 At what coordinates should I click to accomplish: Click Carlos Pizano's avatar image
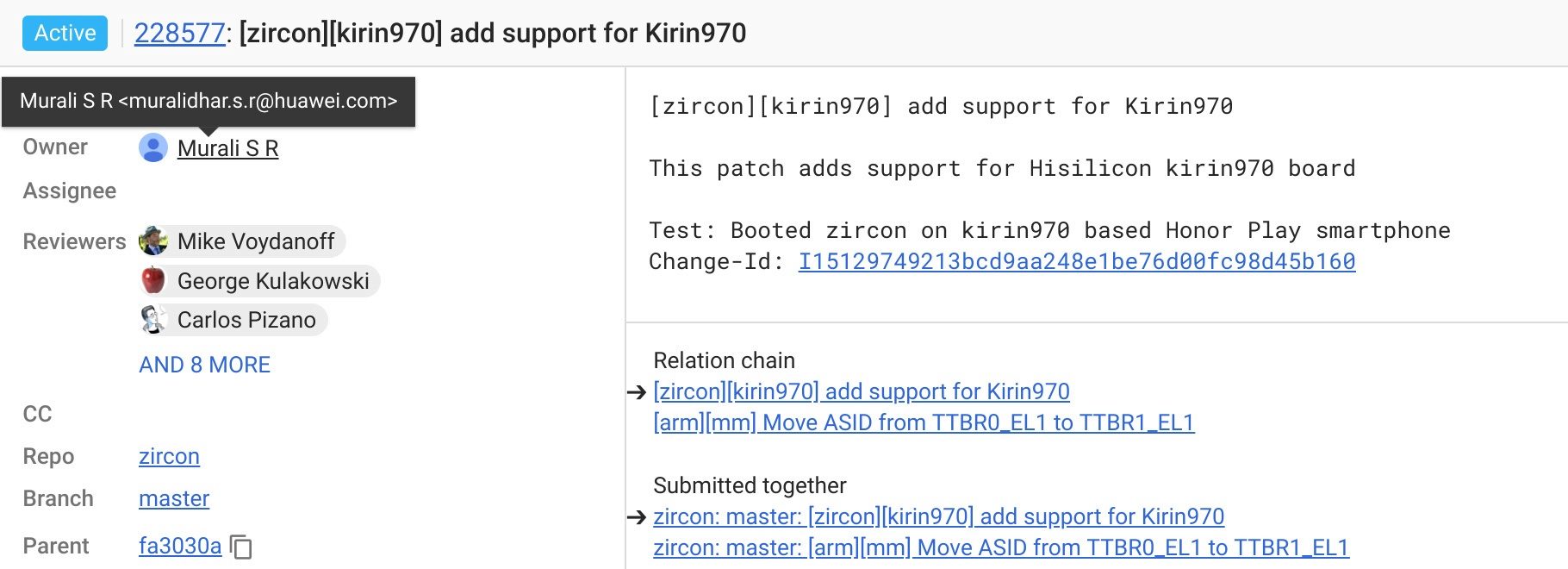pyautogui.click(x=153, y=320)
